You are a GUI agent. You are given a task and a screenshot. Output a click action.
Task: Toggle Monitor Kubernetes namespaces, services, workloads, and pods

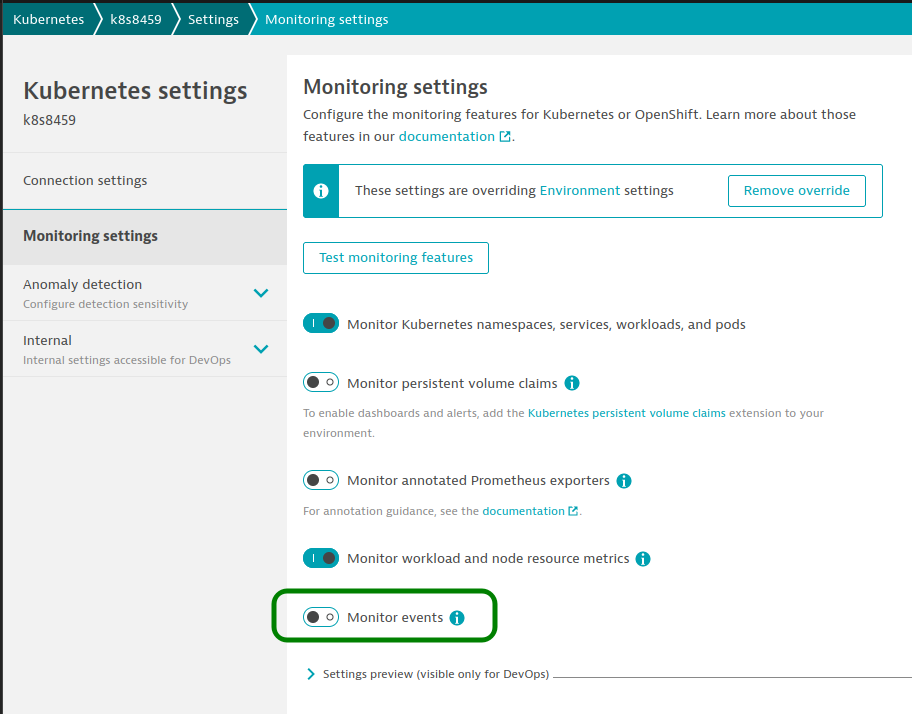click(x=320, y=323)
